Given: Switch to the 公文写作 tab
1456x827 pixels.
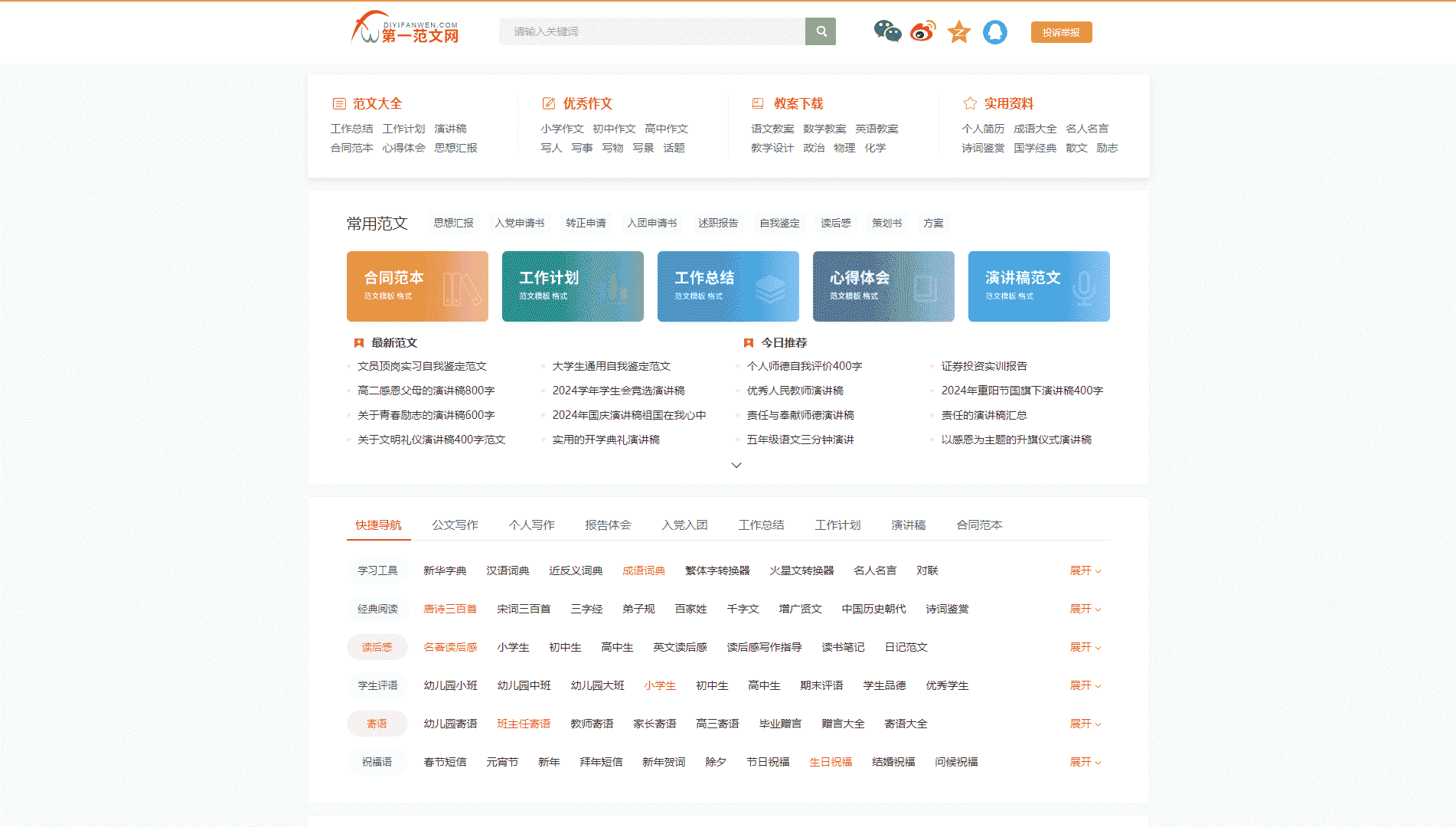Looking at the screenshot, I should [455, 525].
